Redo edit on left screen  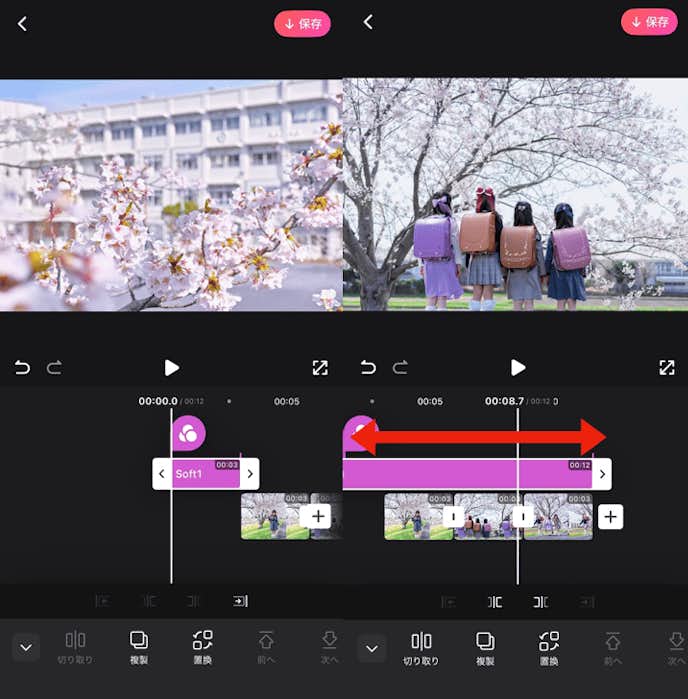(54, 368)
